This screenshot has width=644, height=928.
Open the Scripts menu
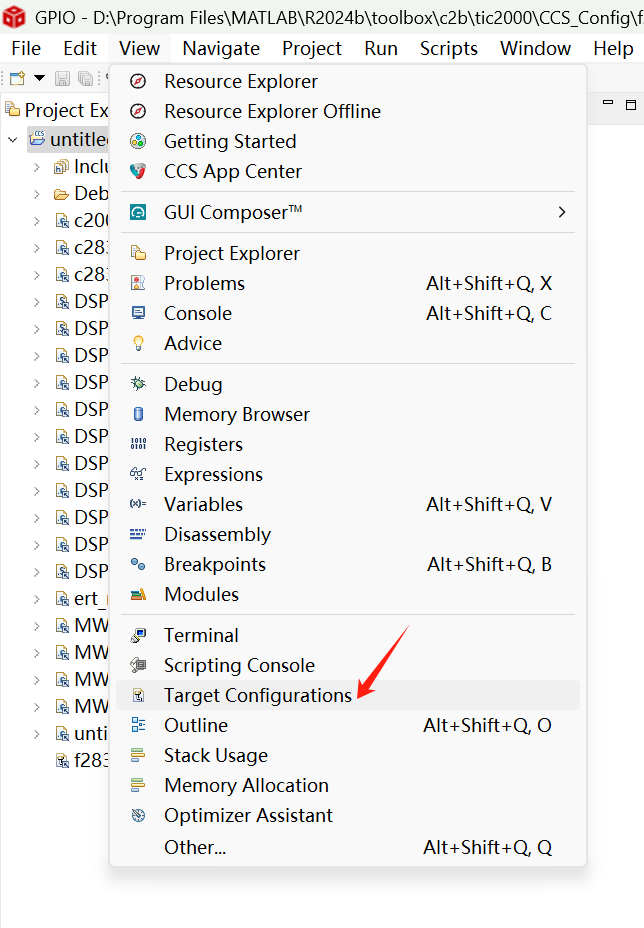pyautogui.click(x=449, y=48)
